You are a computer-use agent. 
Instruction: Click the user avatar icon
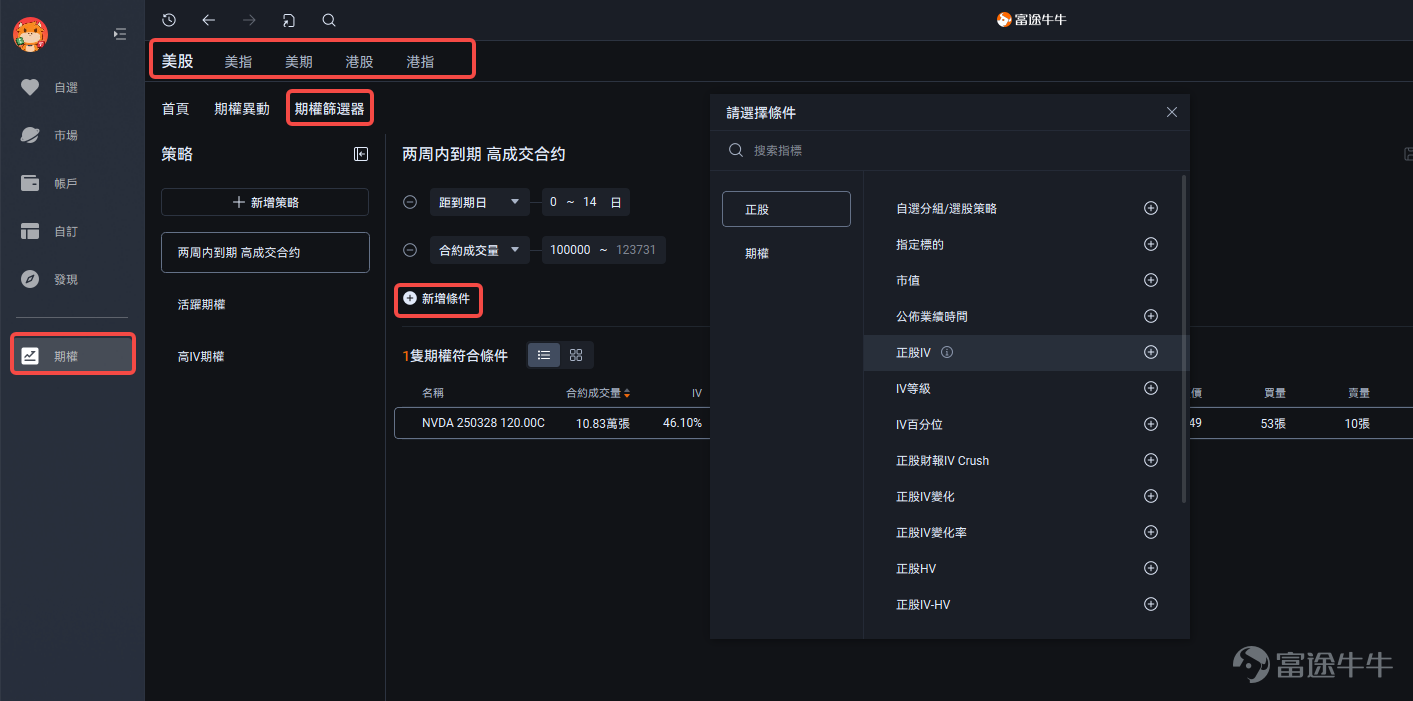click(x=30, y=35)
